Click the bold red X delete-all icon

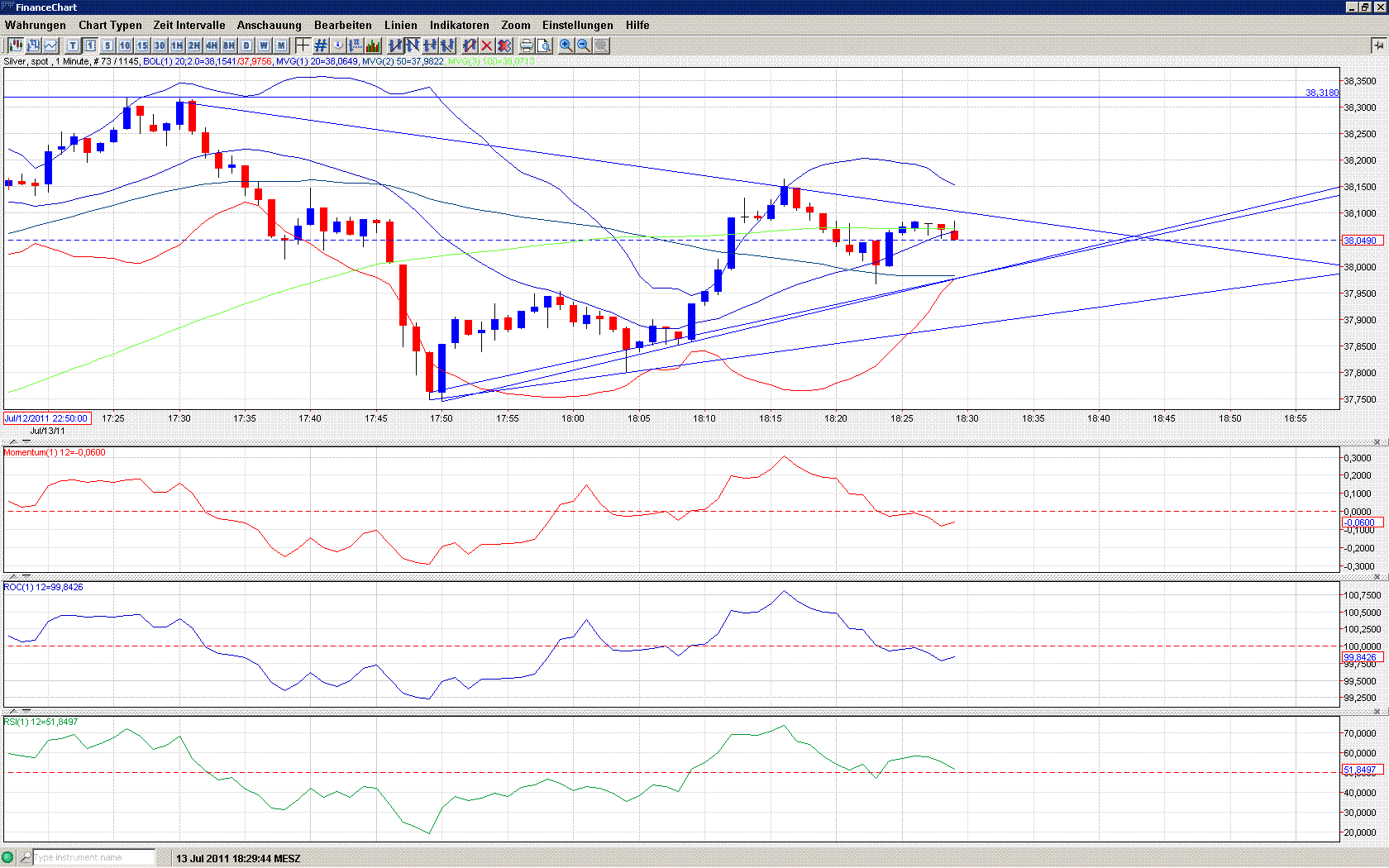[504, 45]
